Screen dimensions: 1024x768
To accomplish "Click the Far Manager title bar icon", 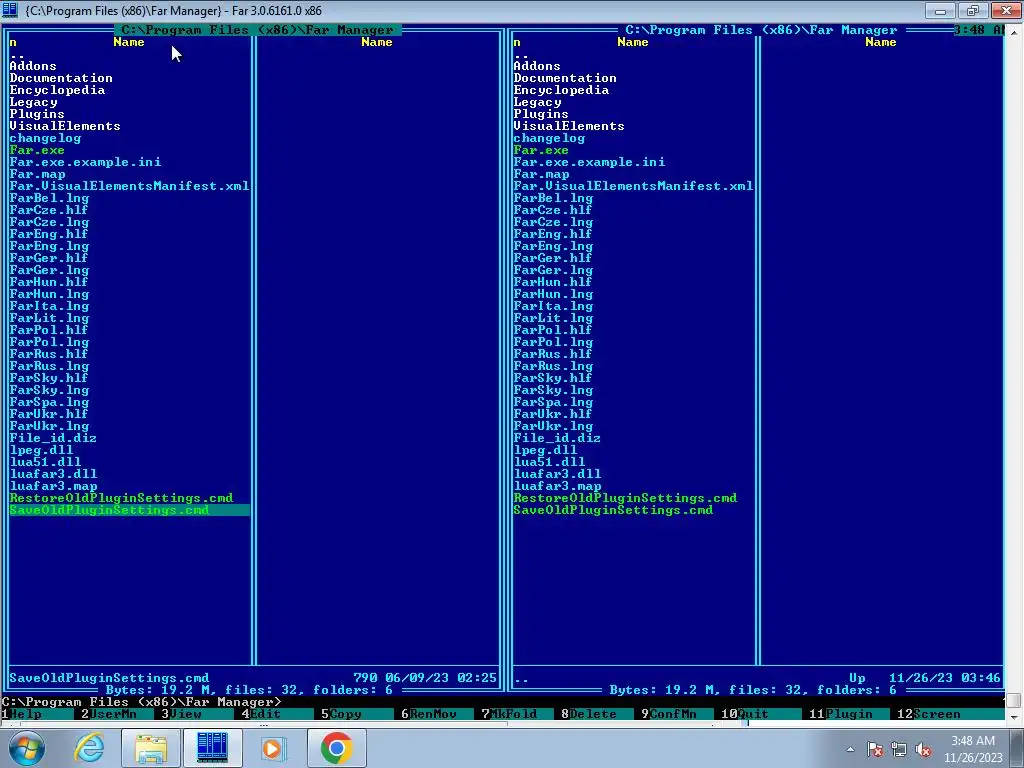I will (x=10, y=10).
